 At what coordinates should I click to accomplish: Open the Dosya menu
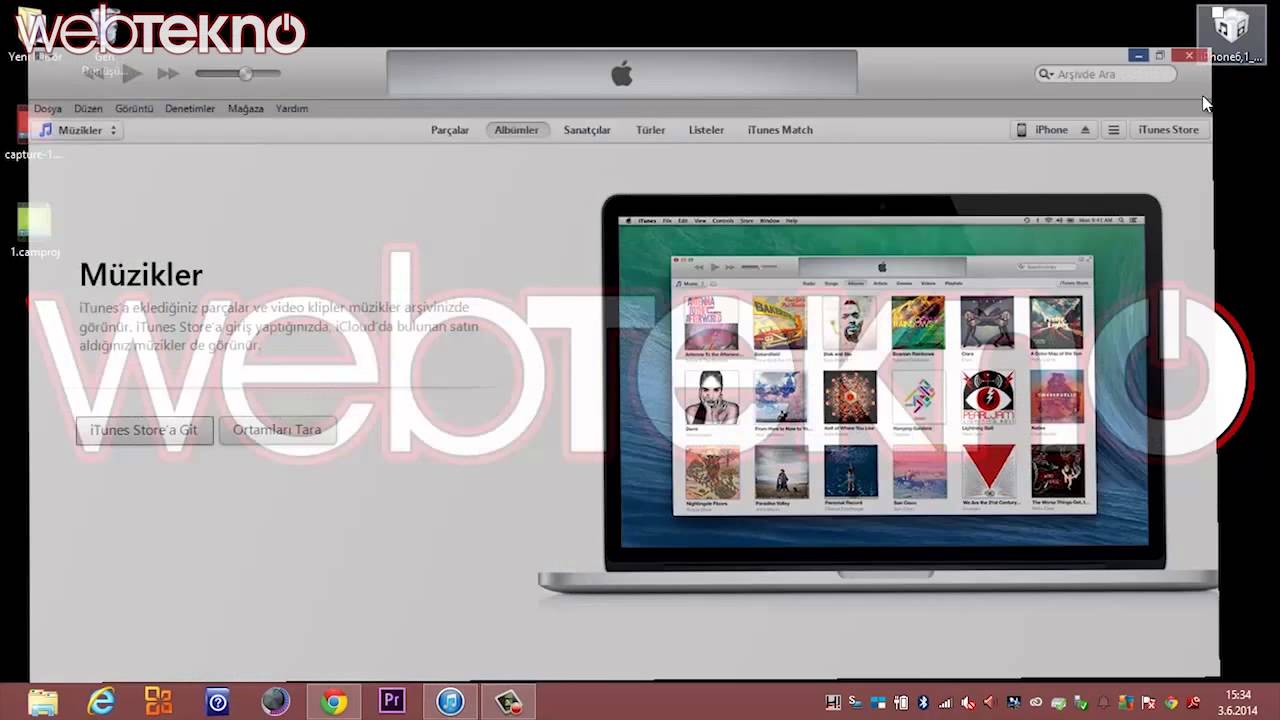(x=48, y=108)
